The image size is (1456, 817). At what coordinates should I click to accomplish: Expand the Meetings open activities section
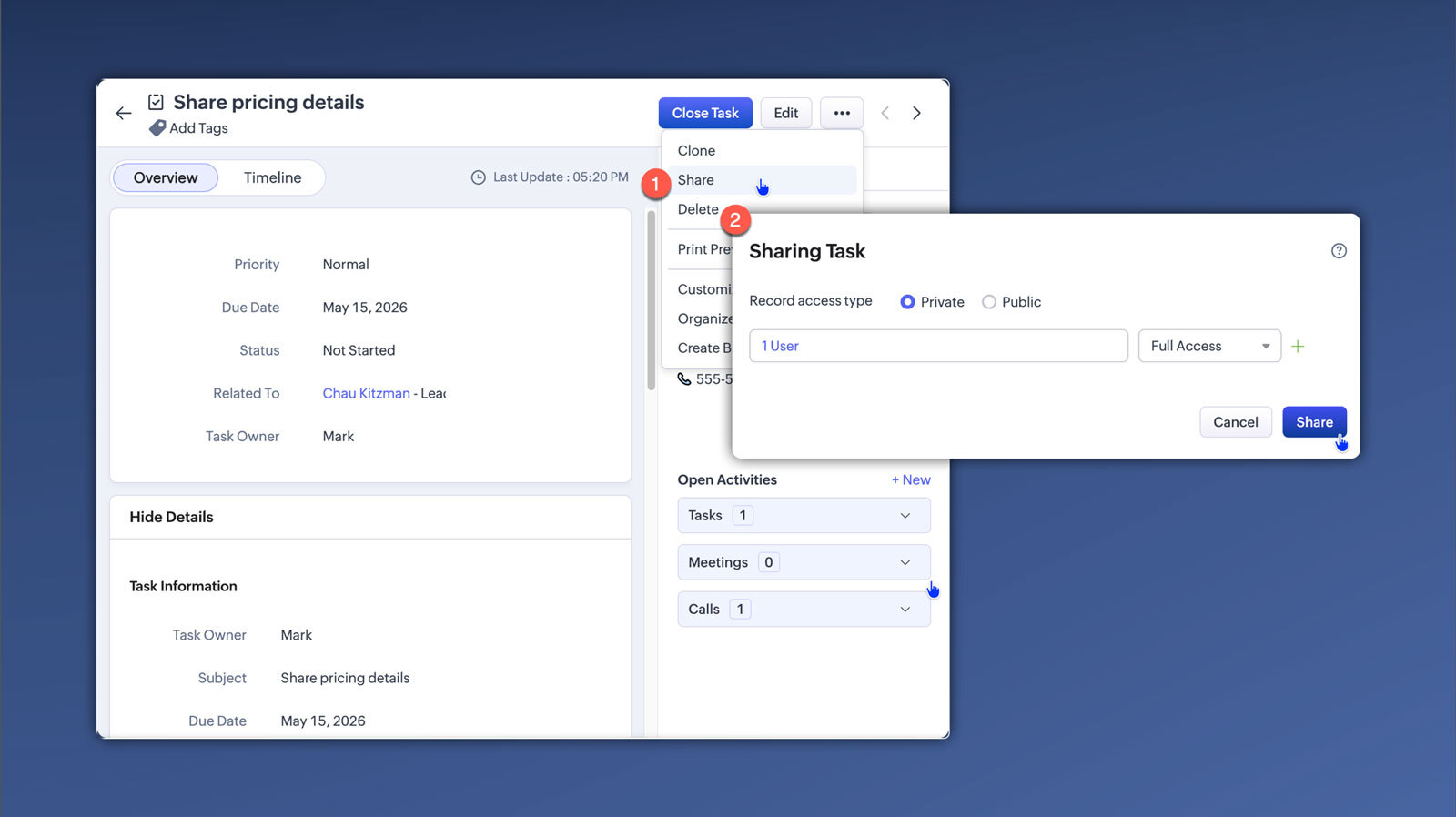(x=804, y=562)
